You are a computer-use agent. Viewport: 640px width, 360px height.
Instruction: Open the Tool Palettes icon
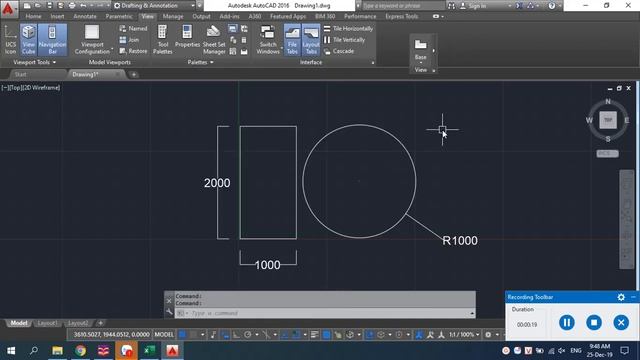tap(162, 40)
